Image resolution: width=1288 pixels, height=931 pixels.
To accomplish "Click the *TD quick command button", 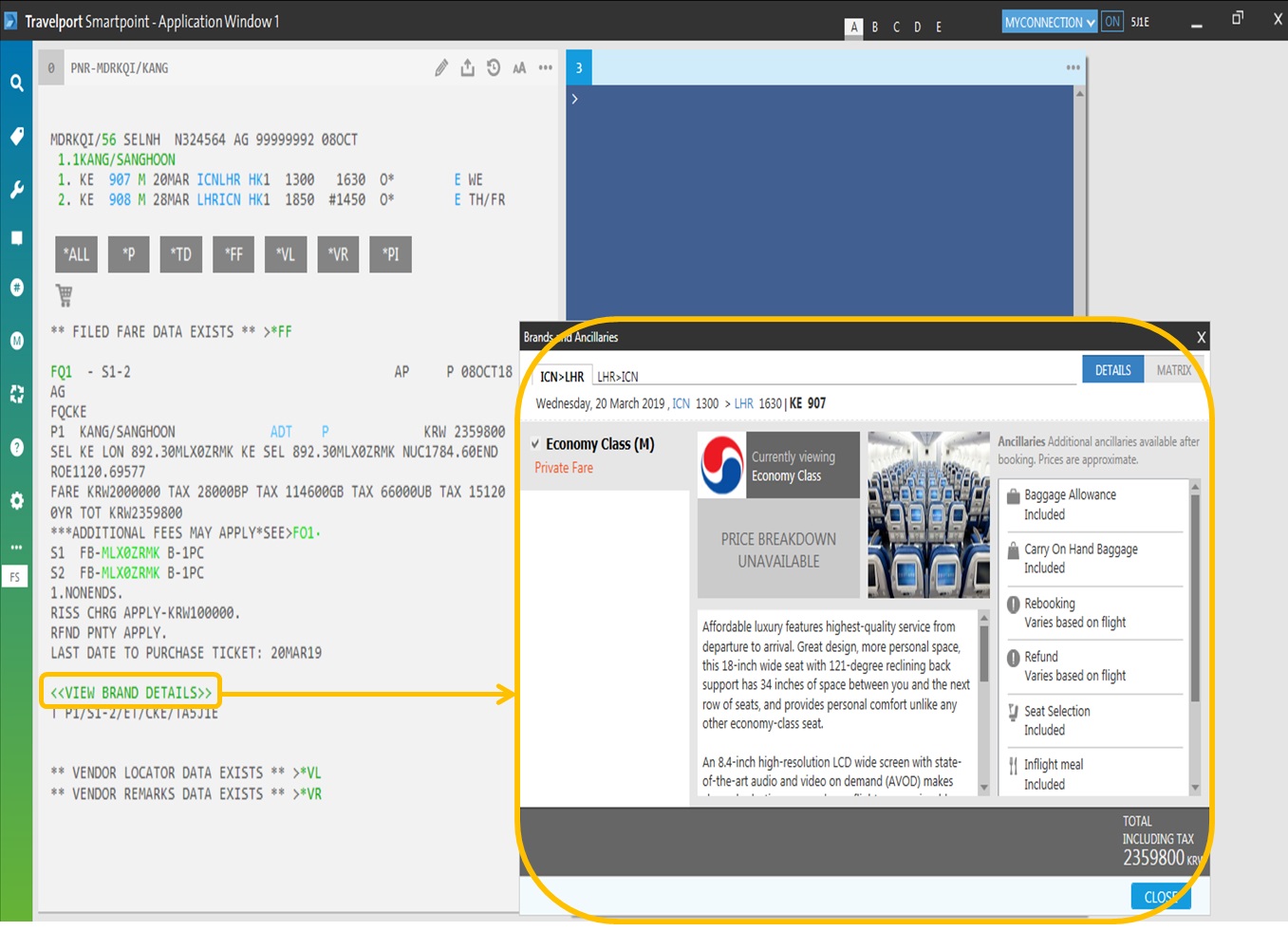I will [x=181, y=254].
